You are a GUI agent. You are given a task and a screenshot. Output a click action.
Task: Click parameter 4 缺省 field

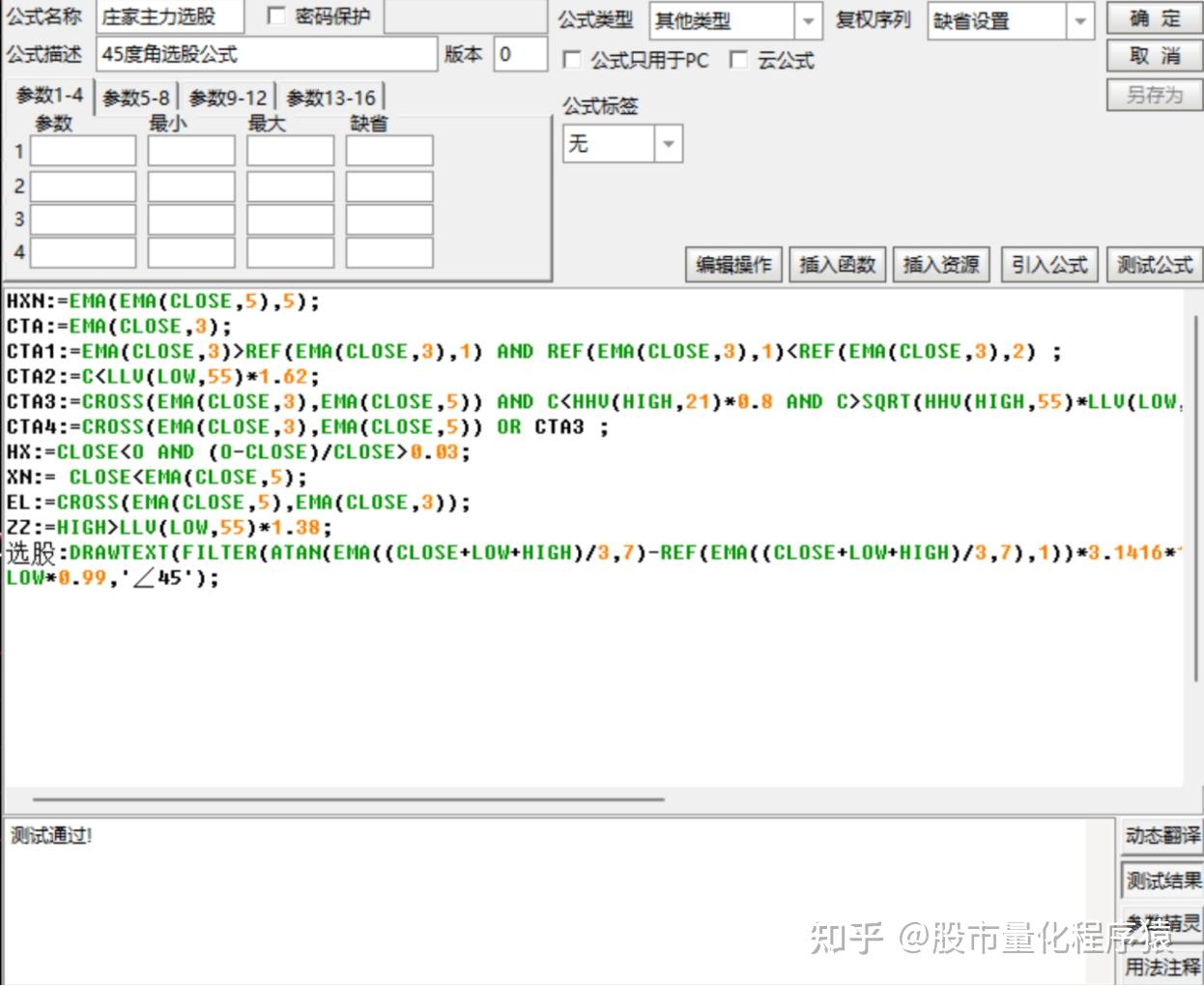click(x=389, y=252)
